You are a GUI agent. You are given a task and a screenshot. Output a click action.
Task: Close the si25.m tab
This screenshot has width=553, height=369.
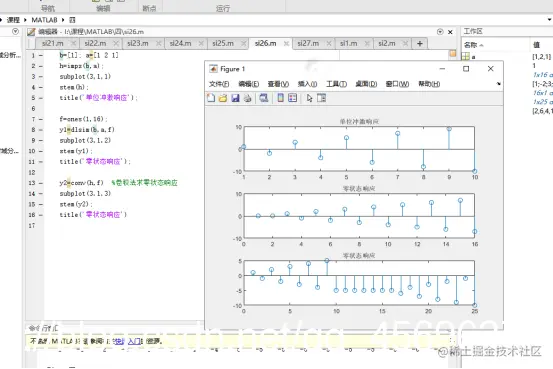(243, 43)
